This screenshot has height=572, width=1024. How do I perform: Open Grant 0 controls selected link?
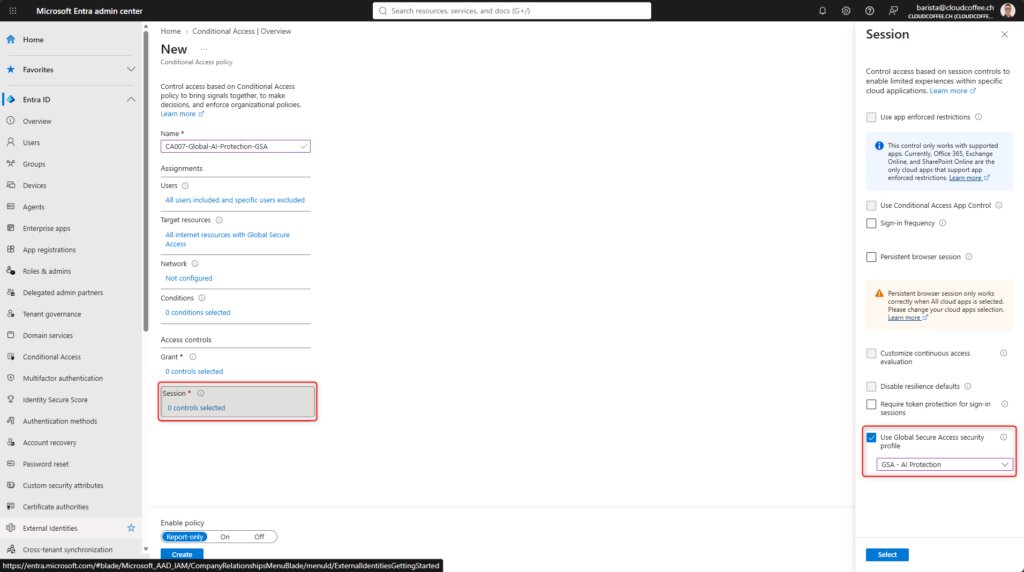[x=194, y=371]
